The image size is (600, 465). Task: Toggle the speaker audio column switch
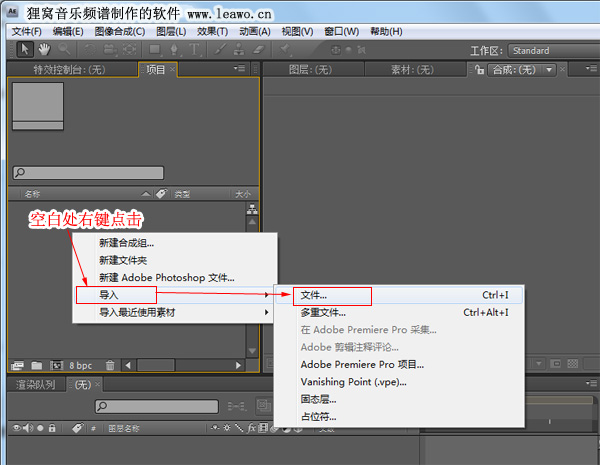click(28, 428)
